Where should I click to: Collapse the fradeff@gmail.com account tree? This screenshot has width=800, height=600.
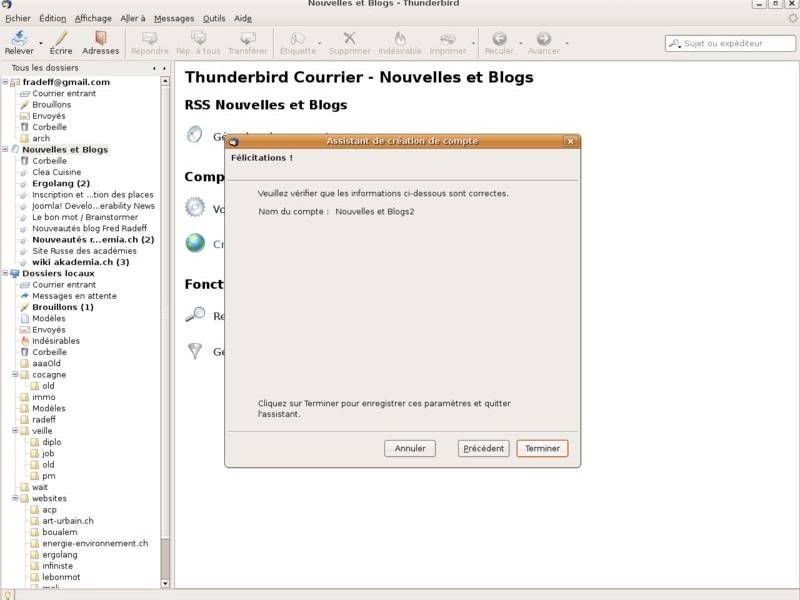point(5,82)
